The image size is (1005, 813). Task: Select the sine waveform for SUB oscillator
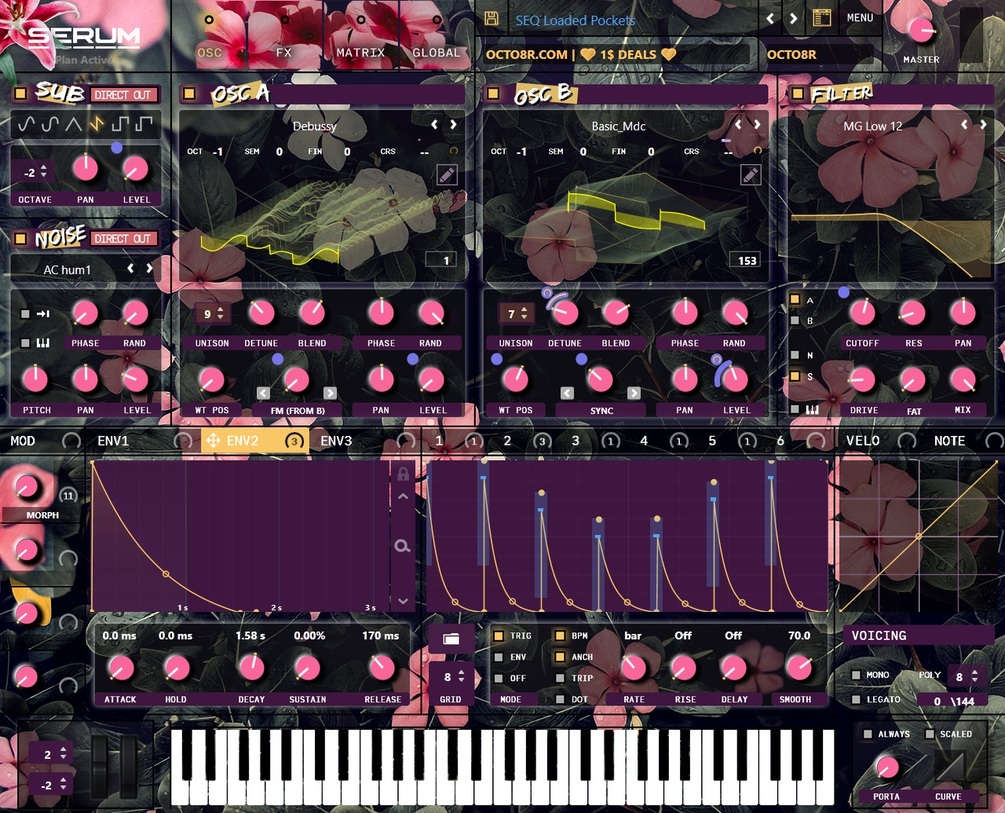[x=26, y=124]
